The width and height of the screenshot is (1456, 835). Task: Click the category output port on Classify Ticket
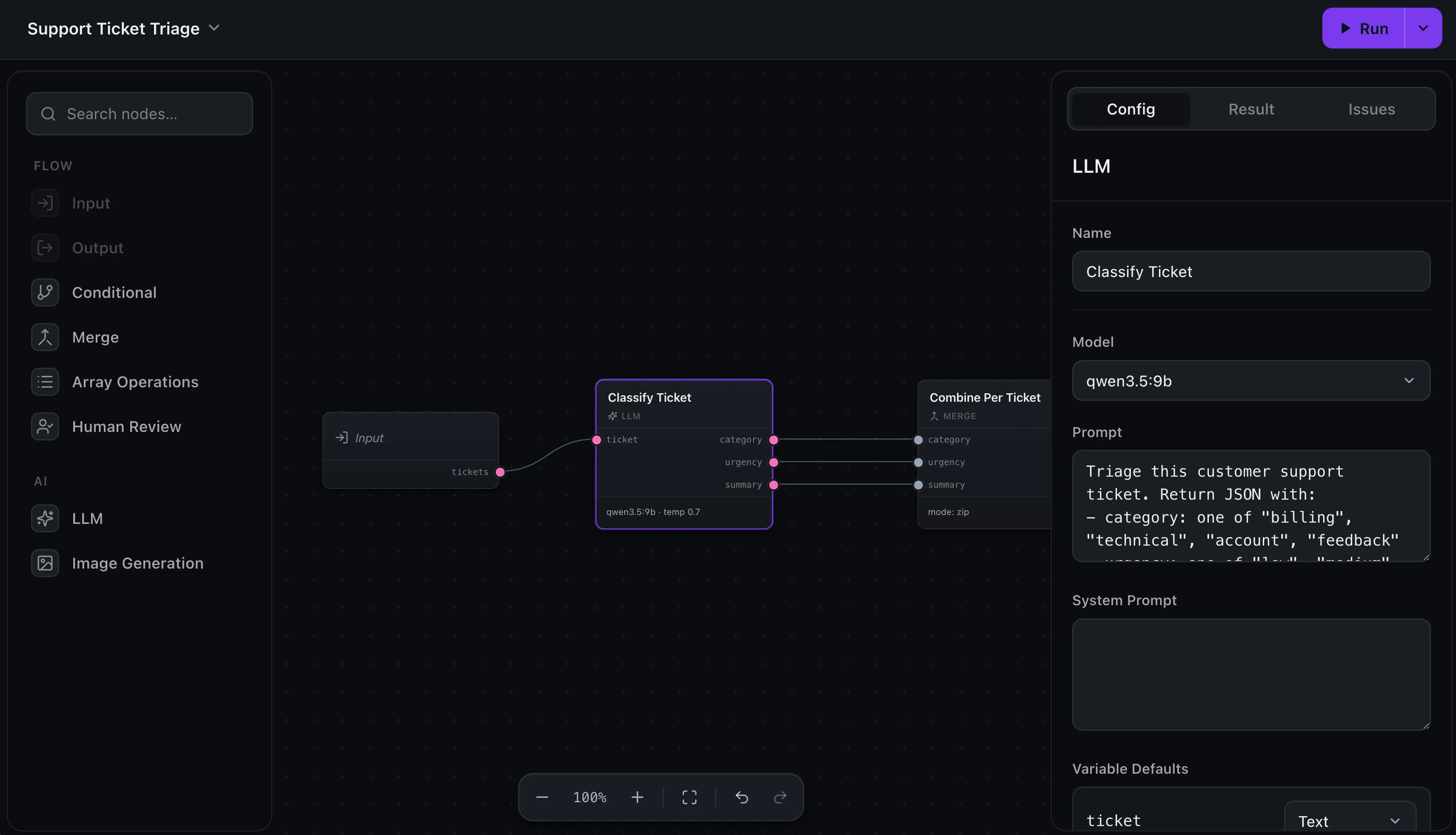tap(773, 440)
